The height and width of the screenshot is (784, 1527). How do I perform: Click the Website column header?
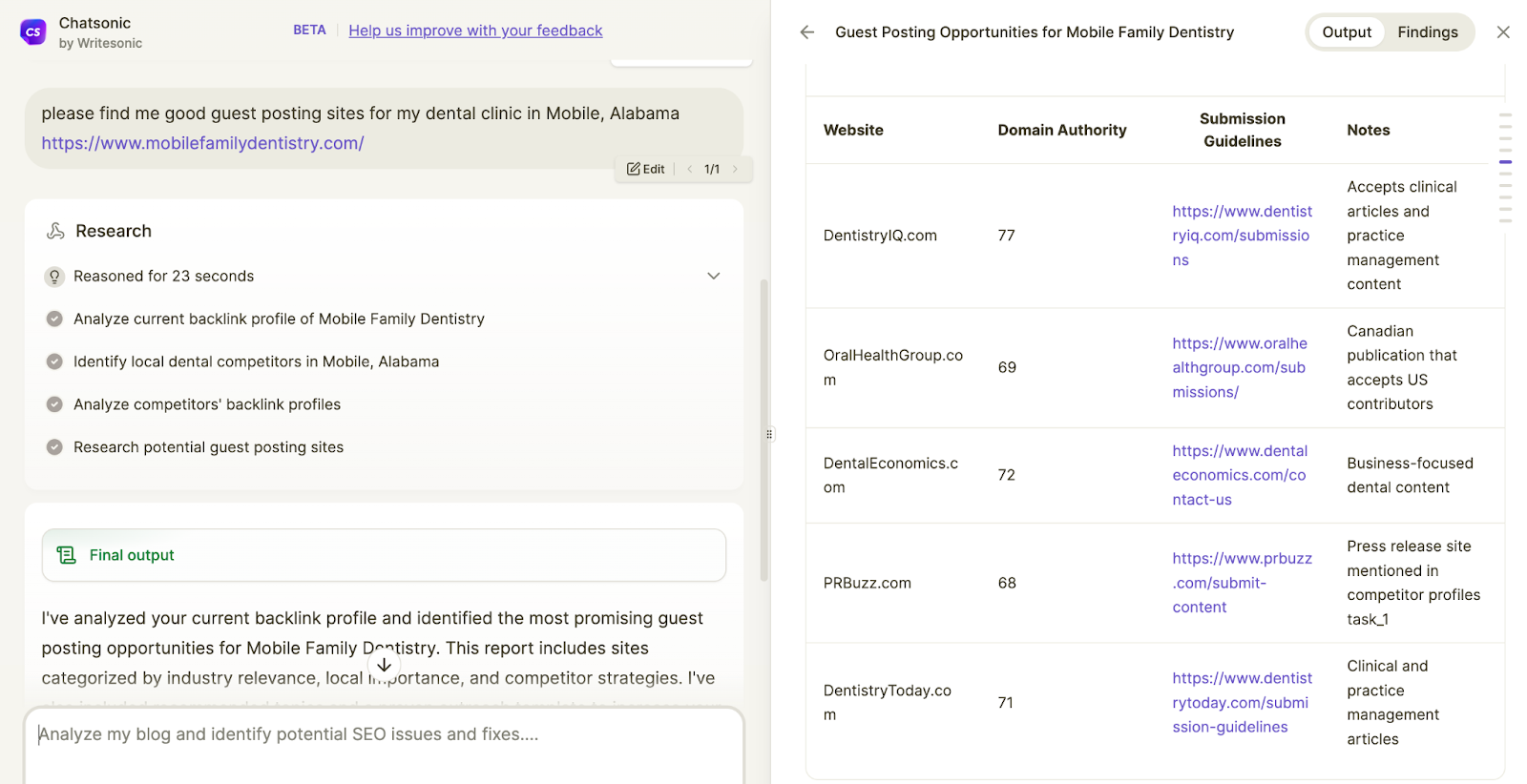[853, 130]
